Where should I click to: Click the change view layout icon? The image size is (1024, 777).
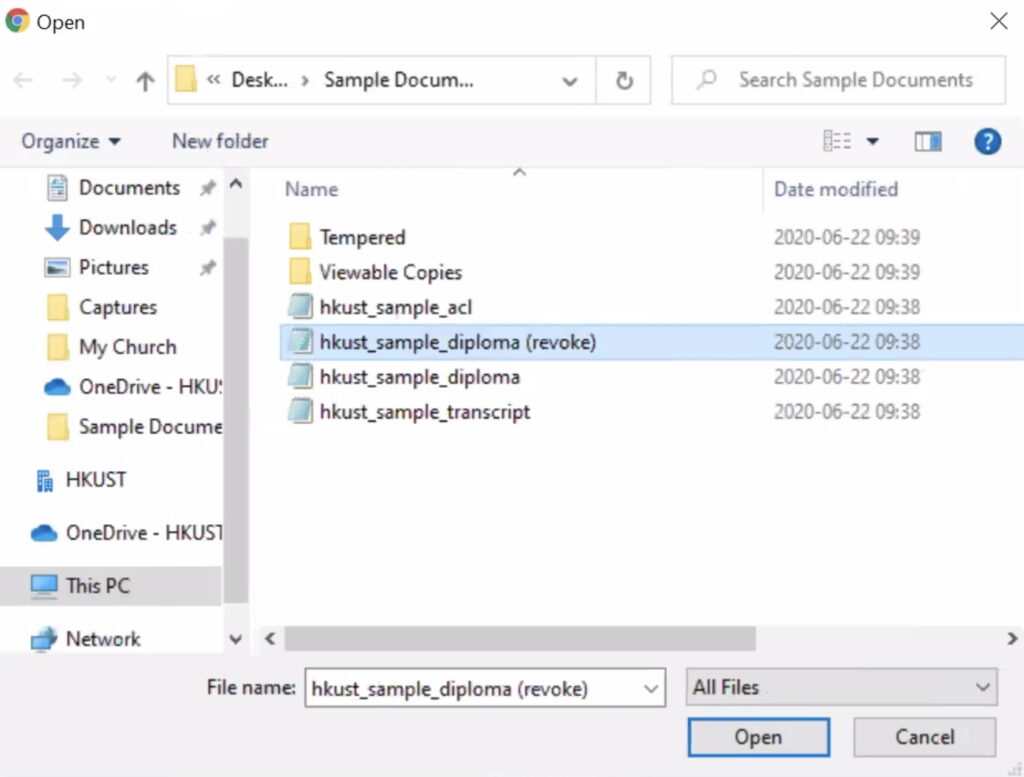[837, 142]
